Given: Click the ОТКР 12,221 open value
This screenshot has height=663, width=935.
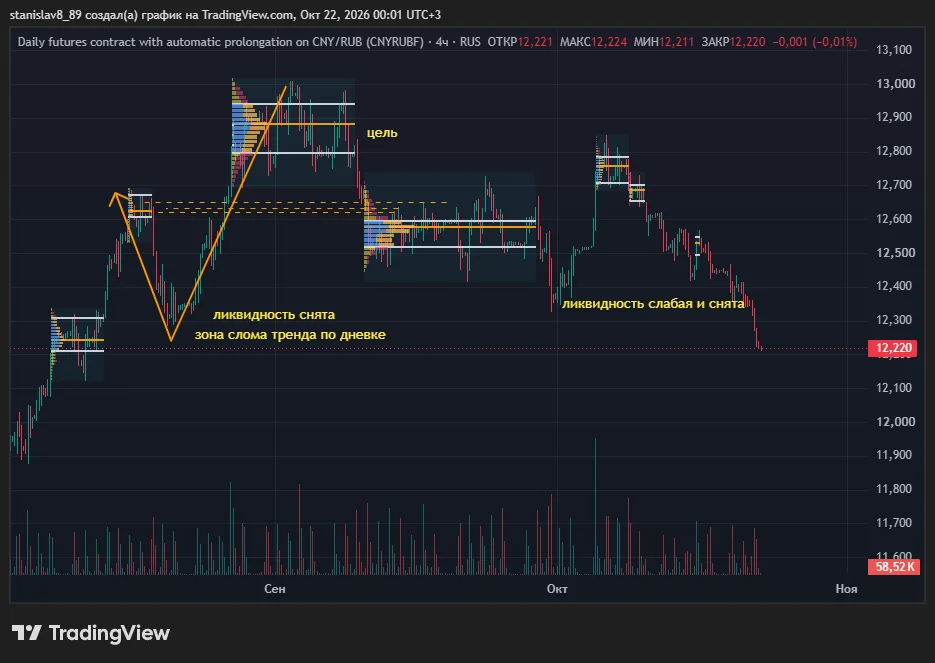Looking at the screenshot, I should 520,42.
